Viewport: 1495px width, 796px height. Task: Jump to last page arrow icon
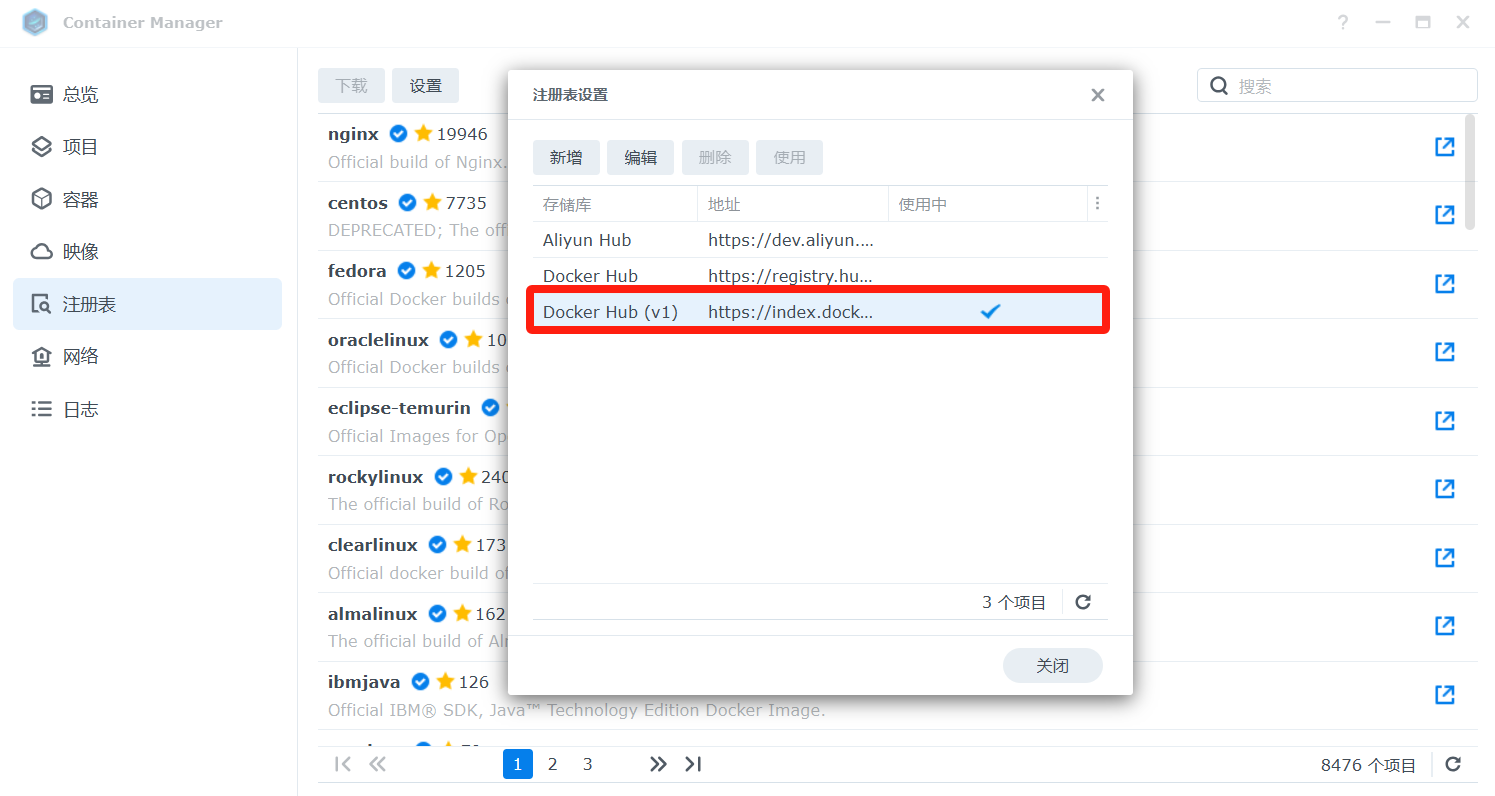pos(693,764)
